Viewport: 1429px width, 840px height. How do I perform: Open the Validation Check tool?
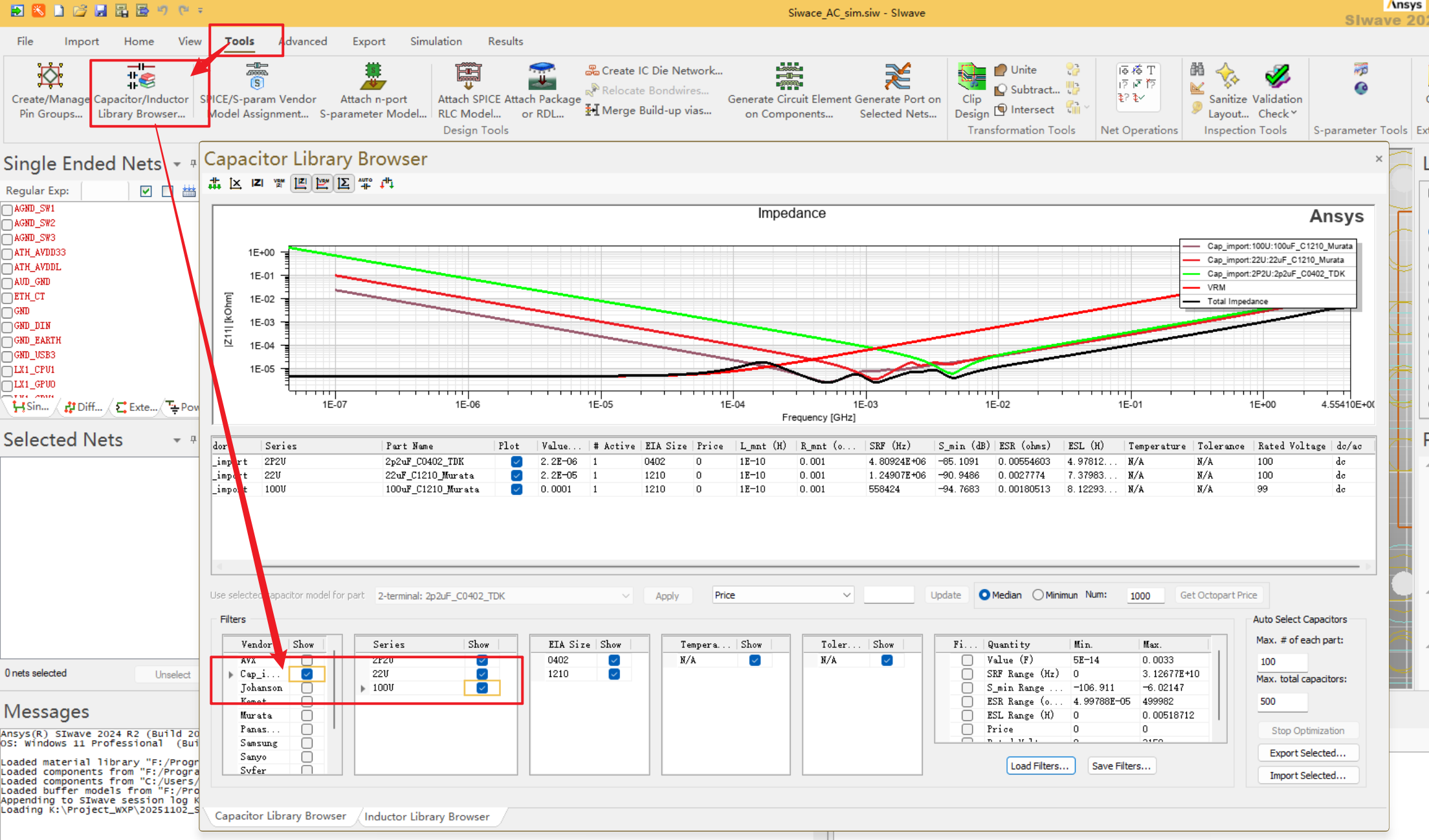[1277, 78]
